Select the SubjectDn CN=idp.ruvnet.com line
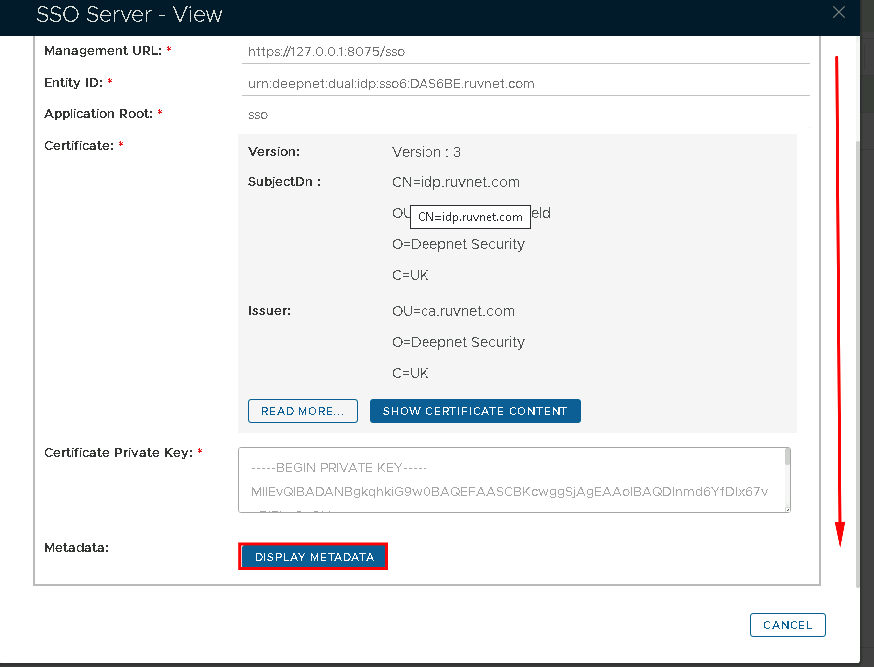 456,182
